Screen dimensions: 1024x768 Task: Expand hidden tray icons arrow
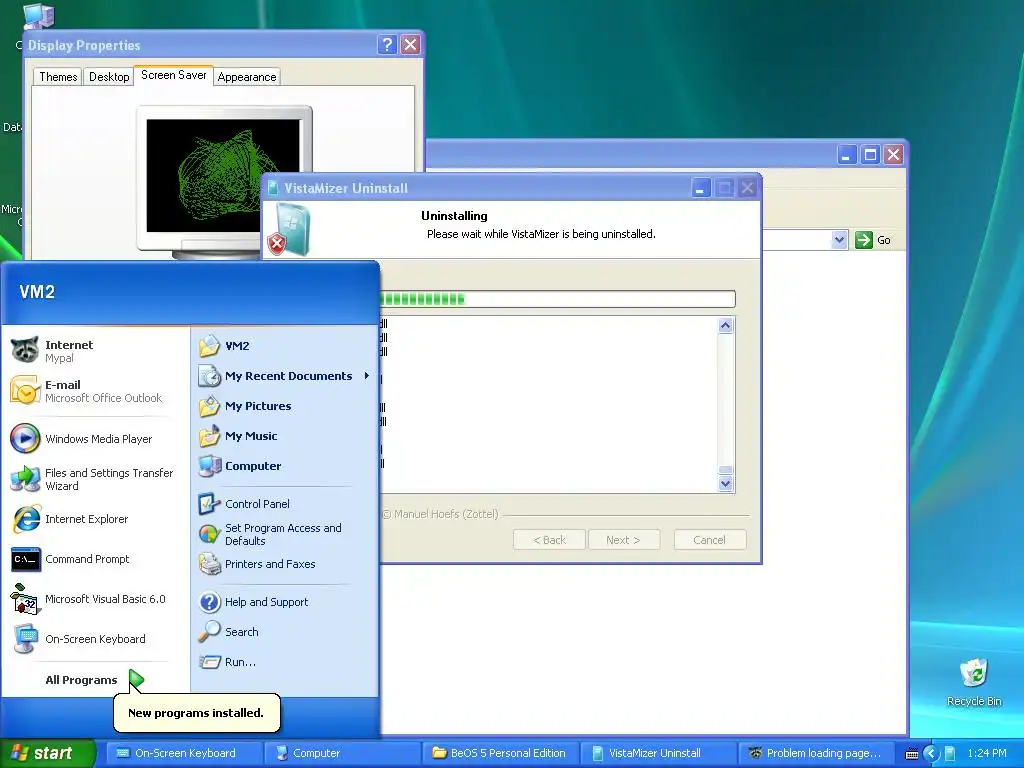point(931,753)
